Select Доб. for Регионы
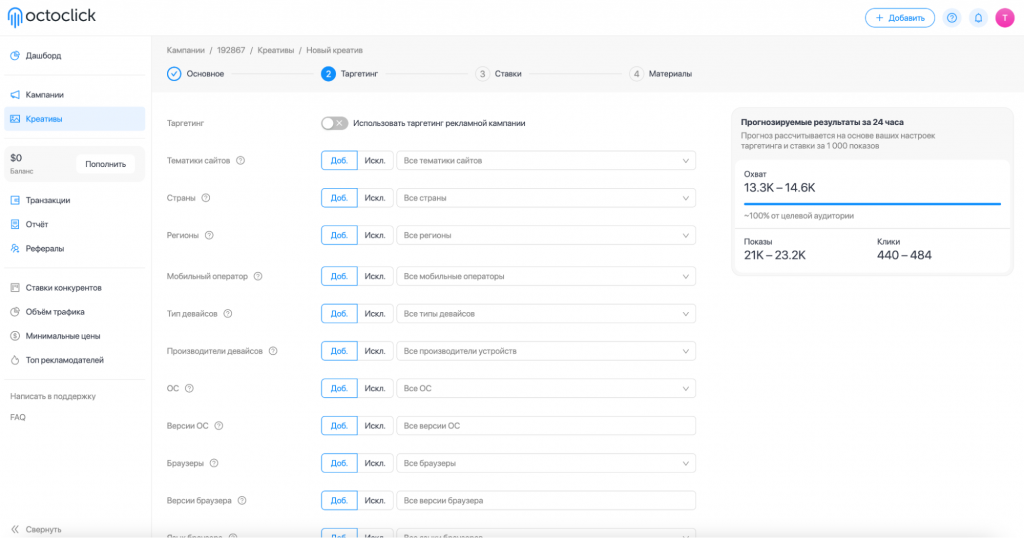Screen dimensions: 1024x538 [x=339, y=235]
